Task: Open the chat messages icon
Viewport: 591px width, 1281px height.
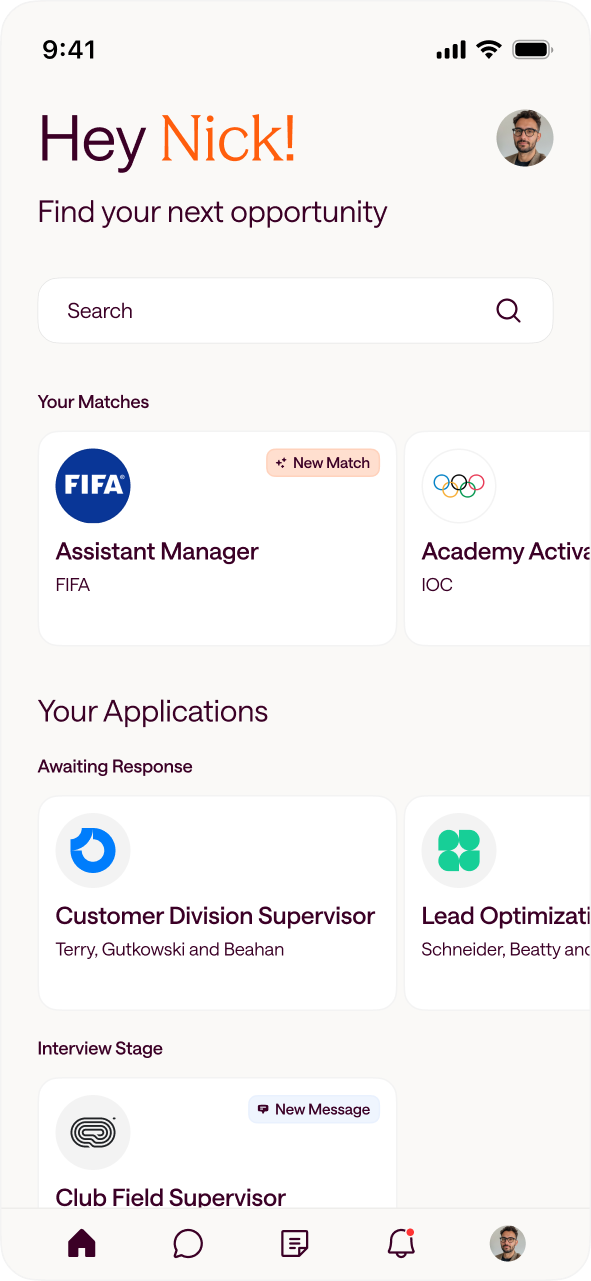Action: [x=188, y=1243]
